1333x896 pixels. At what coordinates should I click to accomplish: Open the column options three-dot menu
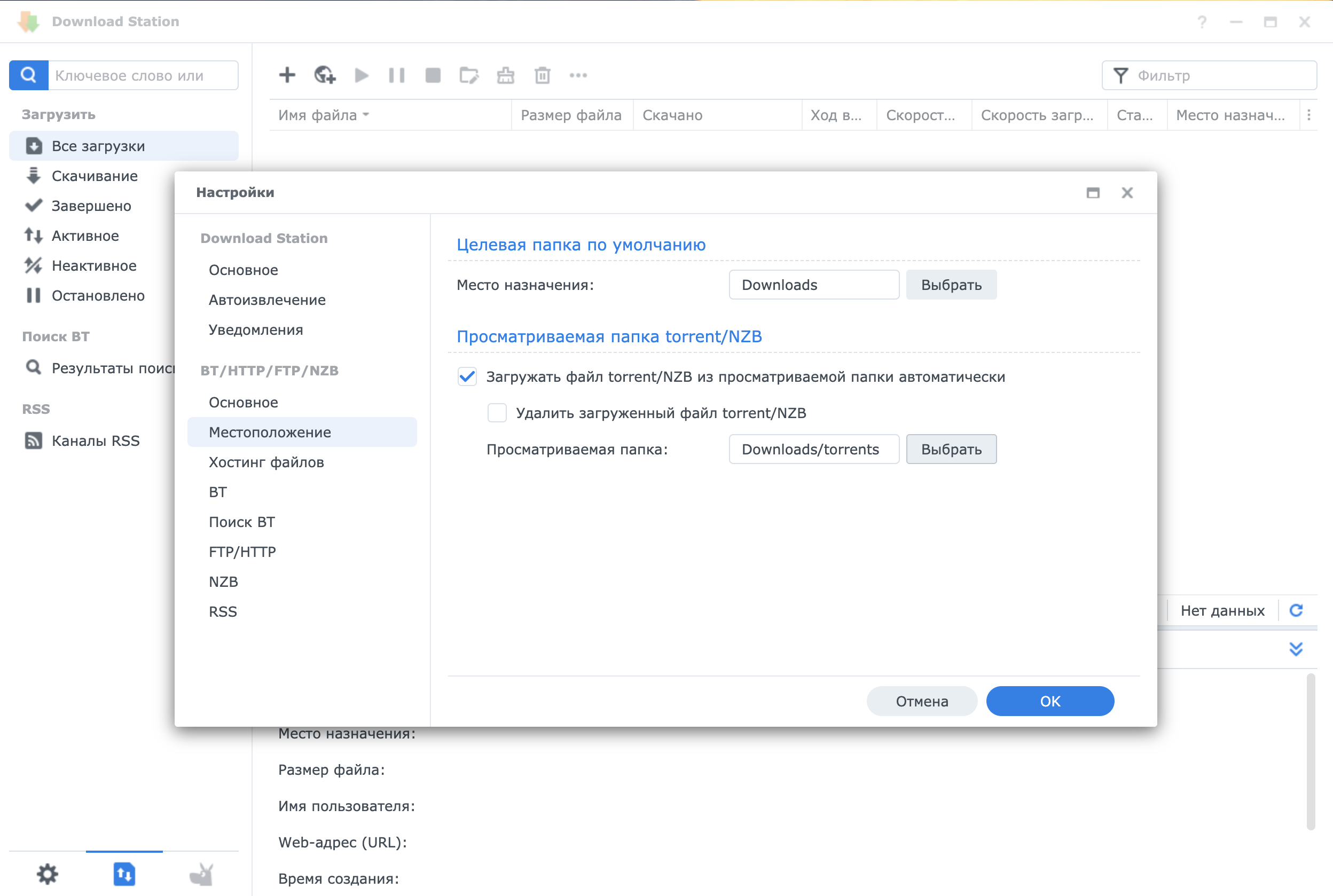1308,115
